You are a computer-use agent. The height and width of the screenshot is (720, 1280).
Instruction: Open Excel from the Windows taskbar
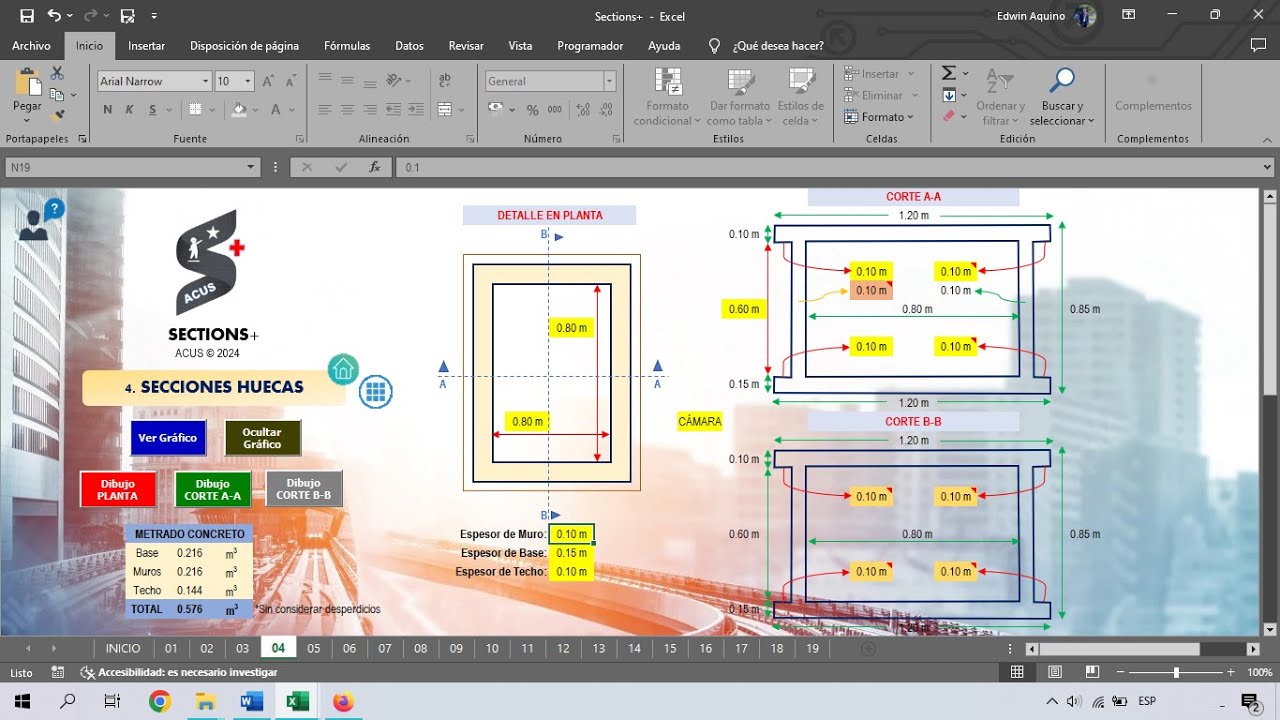coord(297,701)
